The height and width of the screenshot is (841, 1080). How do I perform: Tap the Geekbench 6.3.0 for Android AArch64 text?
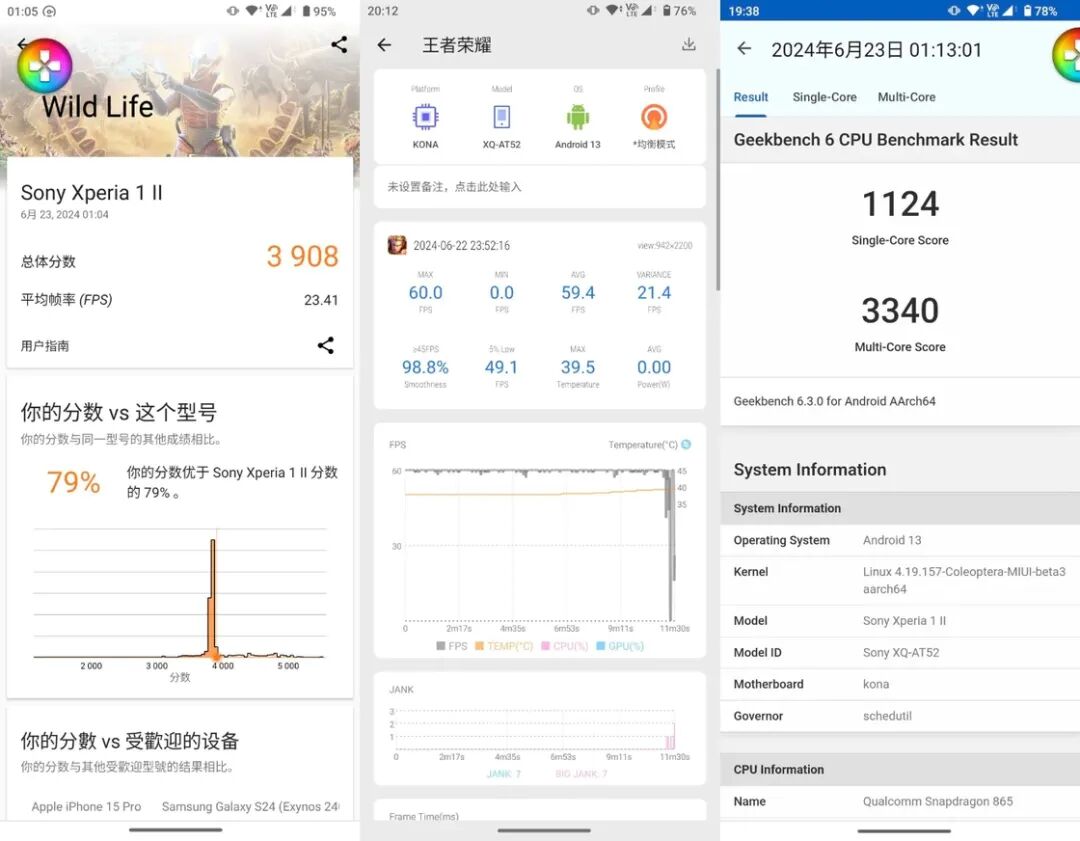tap(834, 401)
